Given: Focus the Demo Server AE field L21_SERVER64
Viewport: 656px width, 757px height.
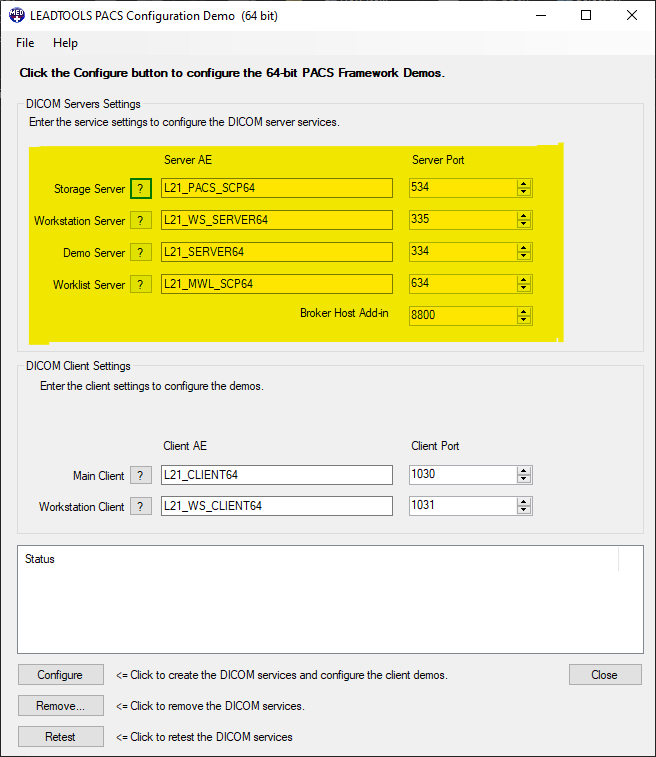Looking at the screenshot, I should [277, 252].
